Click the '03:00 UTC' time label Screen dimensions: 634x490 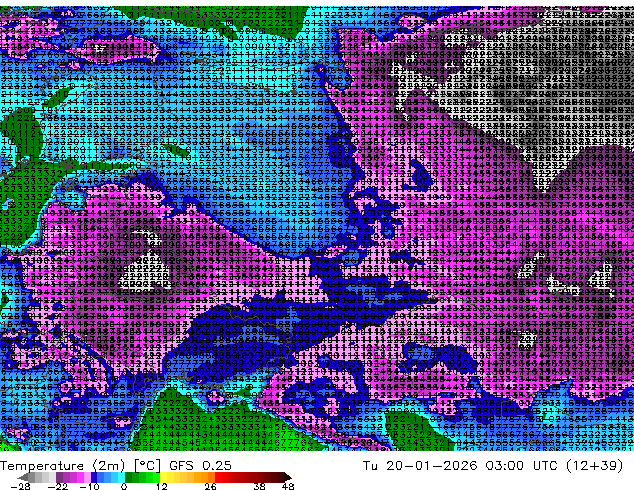[520, 465]
